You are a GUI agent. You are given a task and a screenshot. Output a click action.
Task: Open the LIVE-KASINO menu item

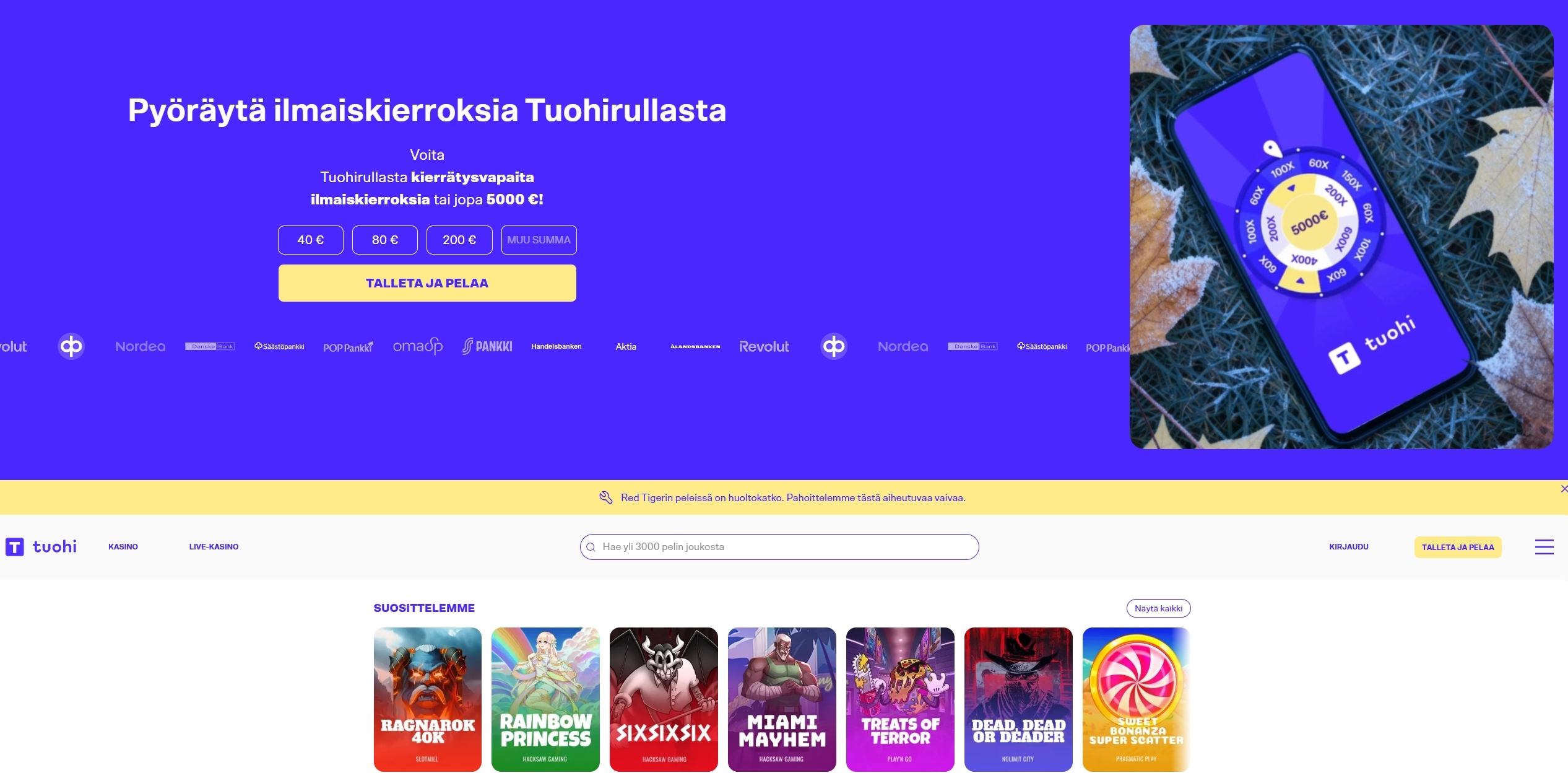coord(214,547)
